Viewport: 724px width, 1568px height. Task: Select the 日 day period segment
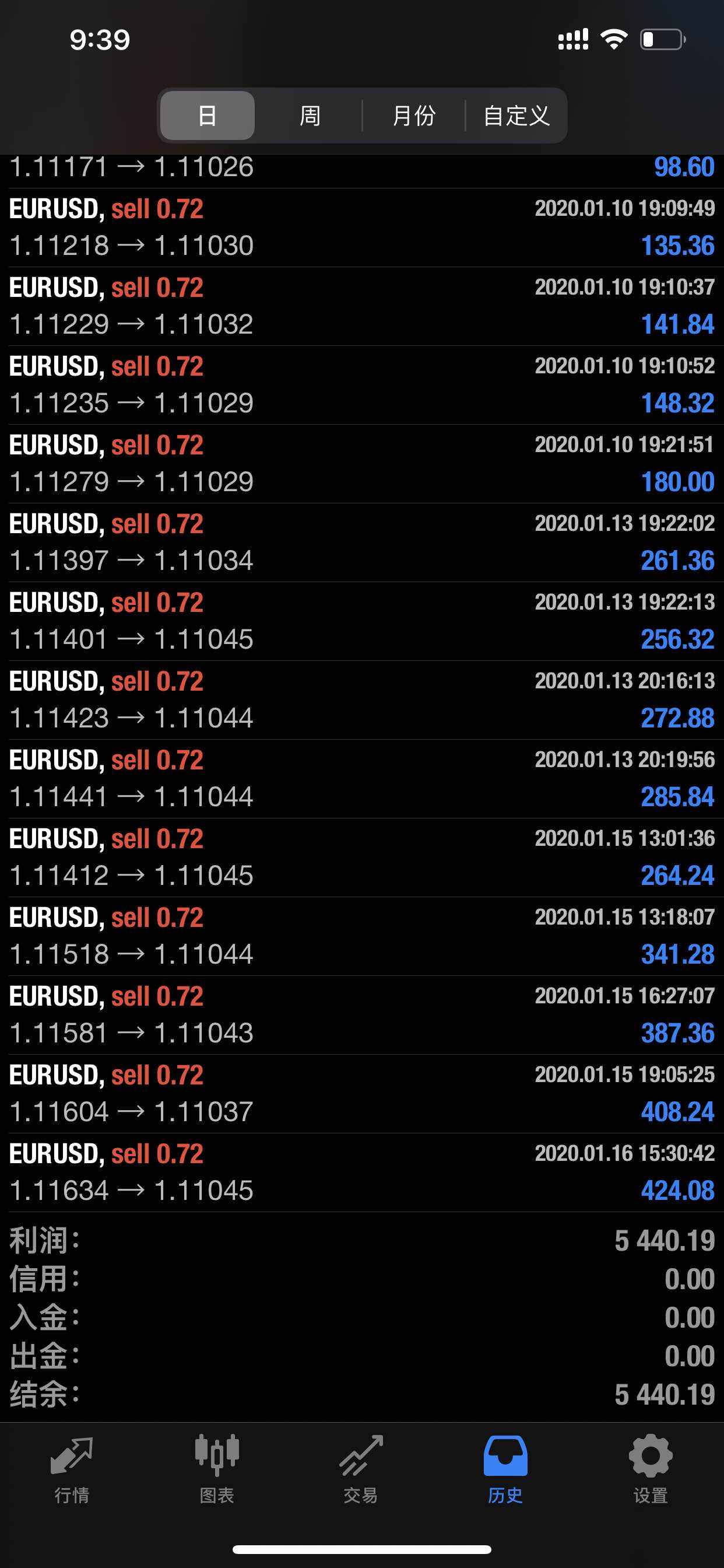[x=208, y=116]
